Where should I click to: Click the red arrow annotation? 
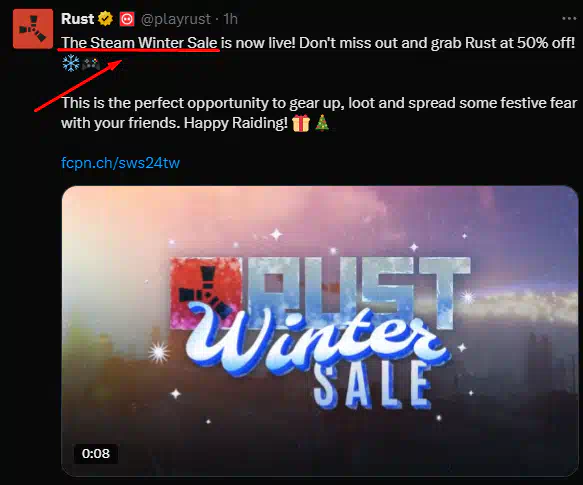point(78,85)
